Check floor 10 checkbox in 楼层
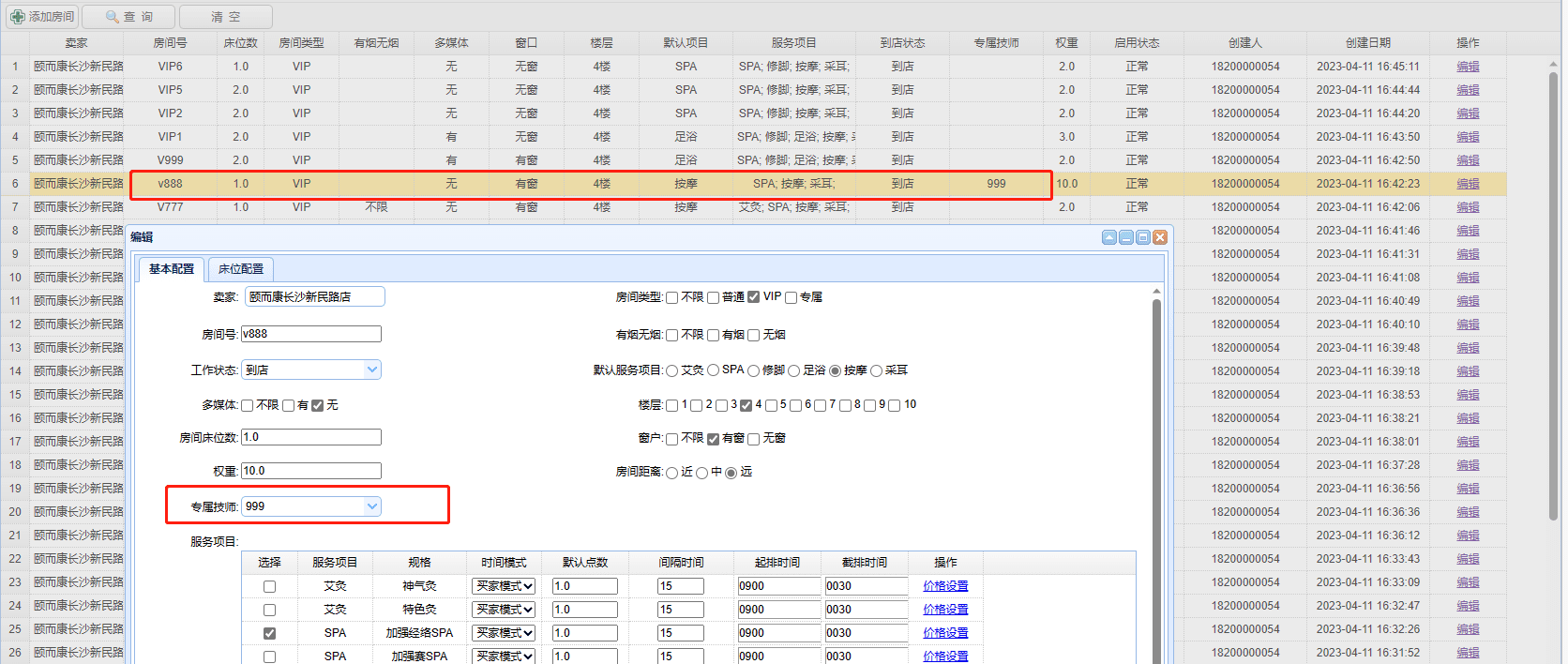The width and height of the screenshot is (1568, 664). coord(894,406)
